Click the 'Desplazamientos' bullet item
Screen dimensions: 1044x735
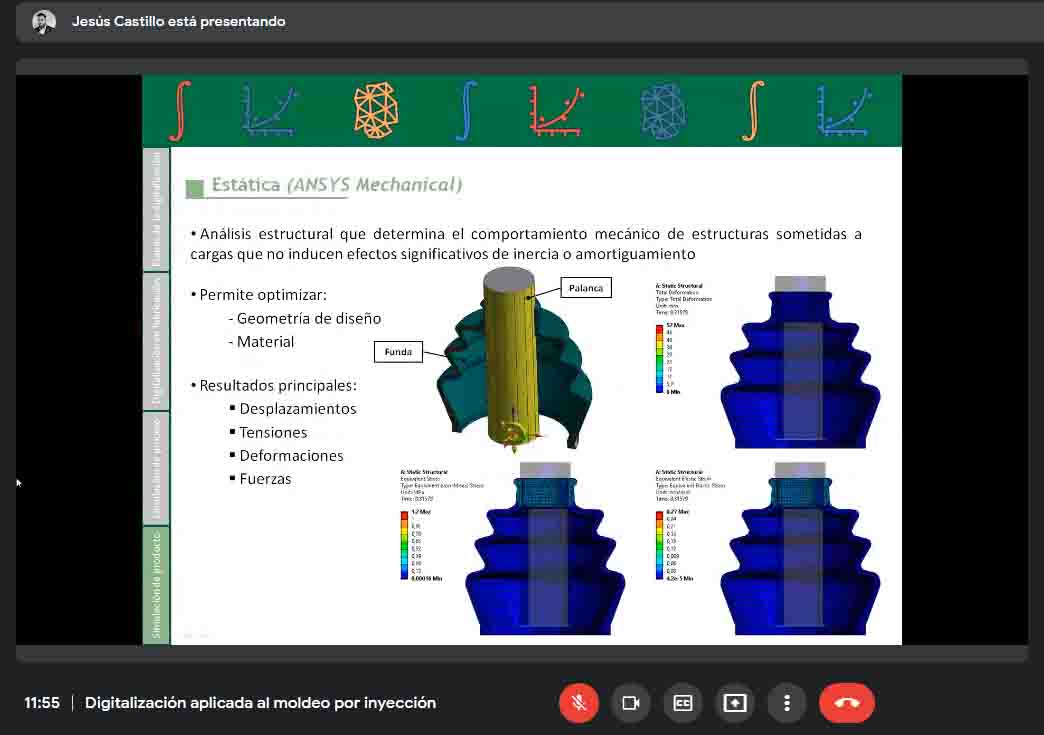click(x=298, y=409)
